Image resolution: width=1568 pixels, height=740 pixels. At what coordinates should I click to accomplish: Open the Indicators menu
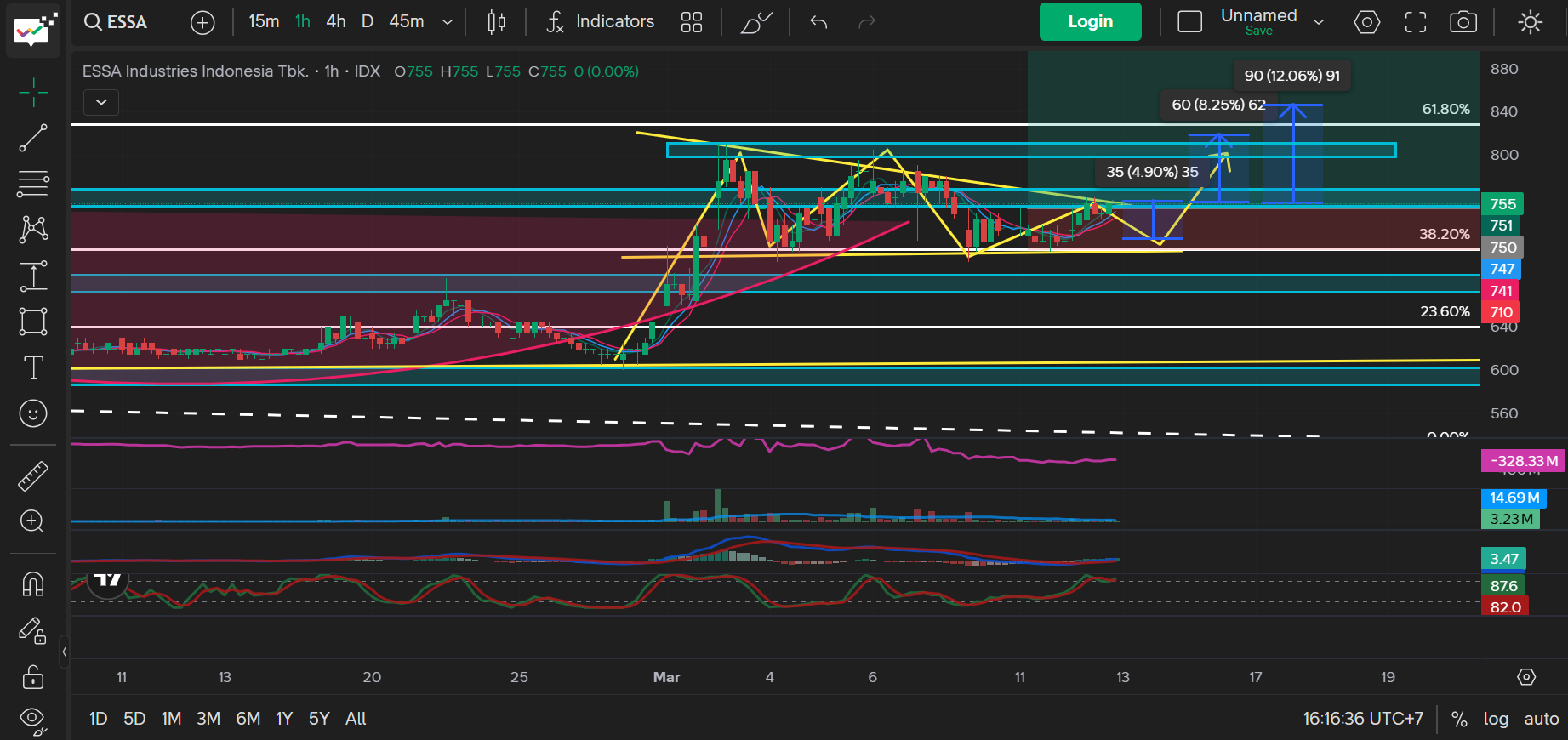pyautogui.click(x=601, y=22)
